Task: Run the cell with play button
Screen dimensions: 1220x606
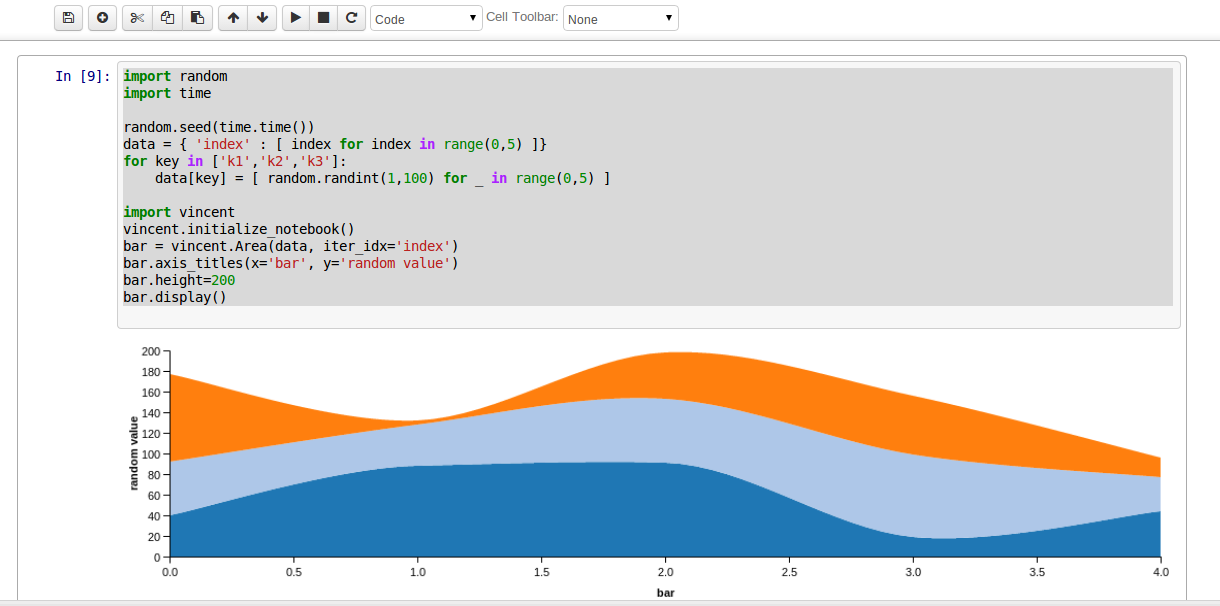Action: click(x=296, y=18)
